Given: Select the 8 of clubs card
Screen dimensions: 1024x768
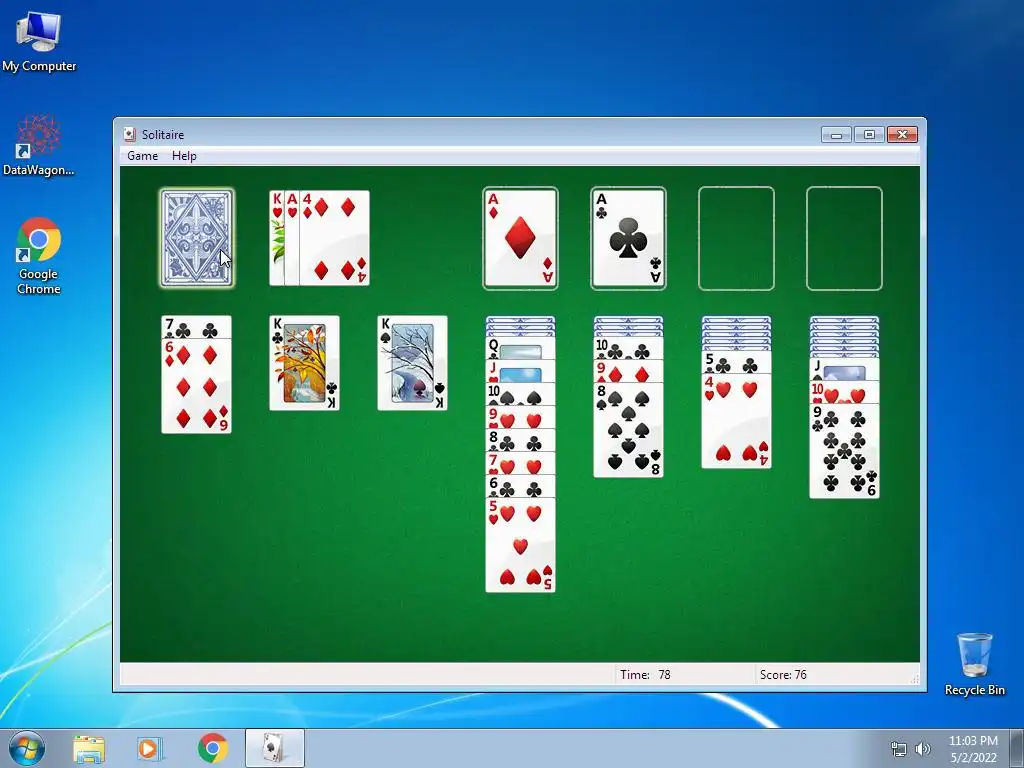Looking at the screenshot, I should coord(520,441).
